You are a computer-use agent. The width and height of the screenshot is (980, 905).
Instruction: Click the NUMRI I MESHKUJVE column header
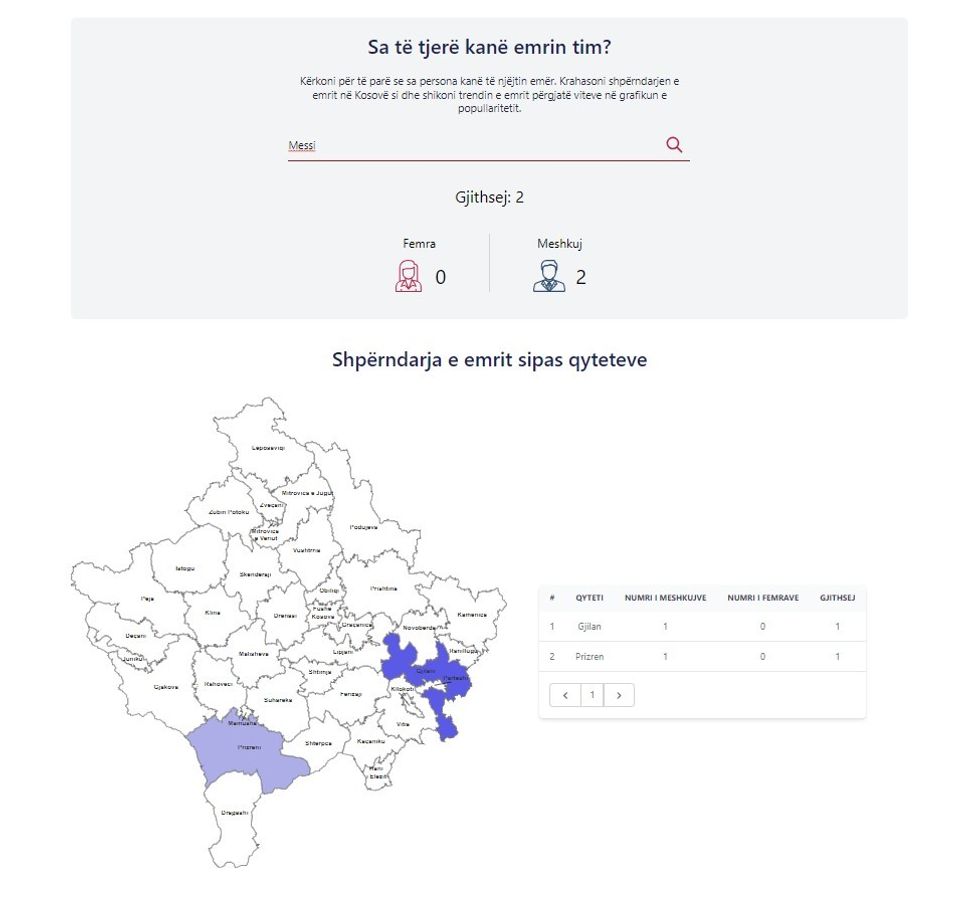click(x=665, y=598)
